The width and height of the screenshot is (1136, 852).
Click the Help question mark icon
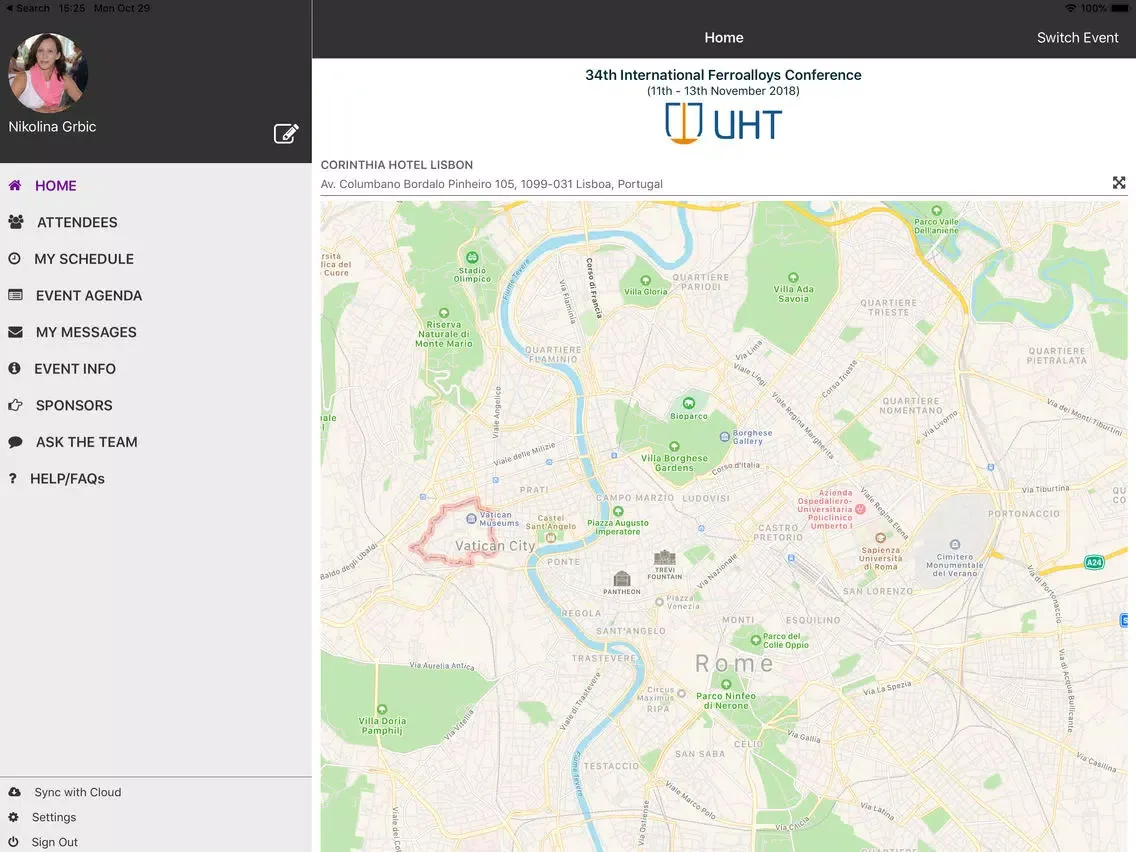(x=12, y=478)
